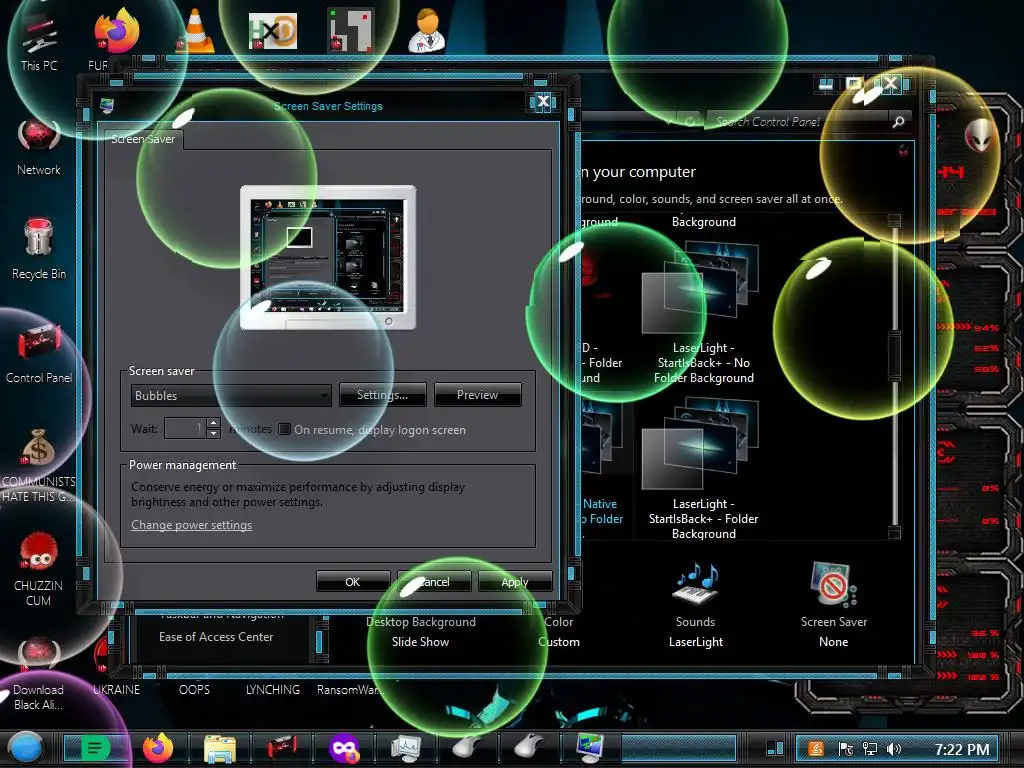Select the gray maze icon with red squares
This screenshot has height=768, width=1024.
coord(351,31)
